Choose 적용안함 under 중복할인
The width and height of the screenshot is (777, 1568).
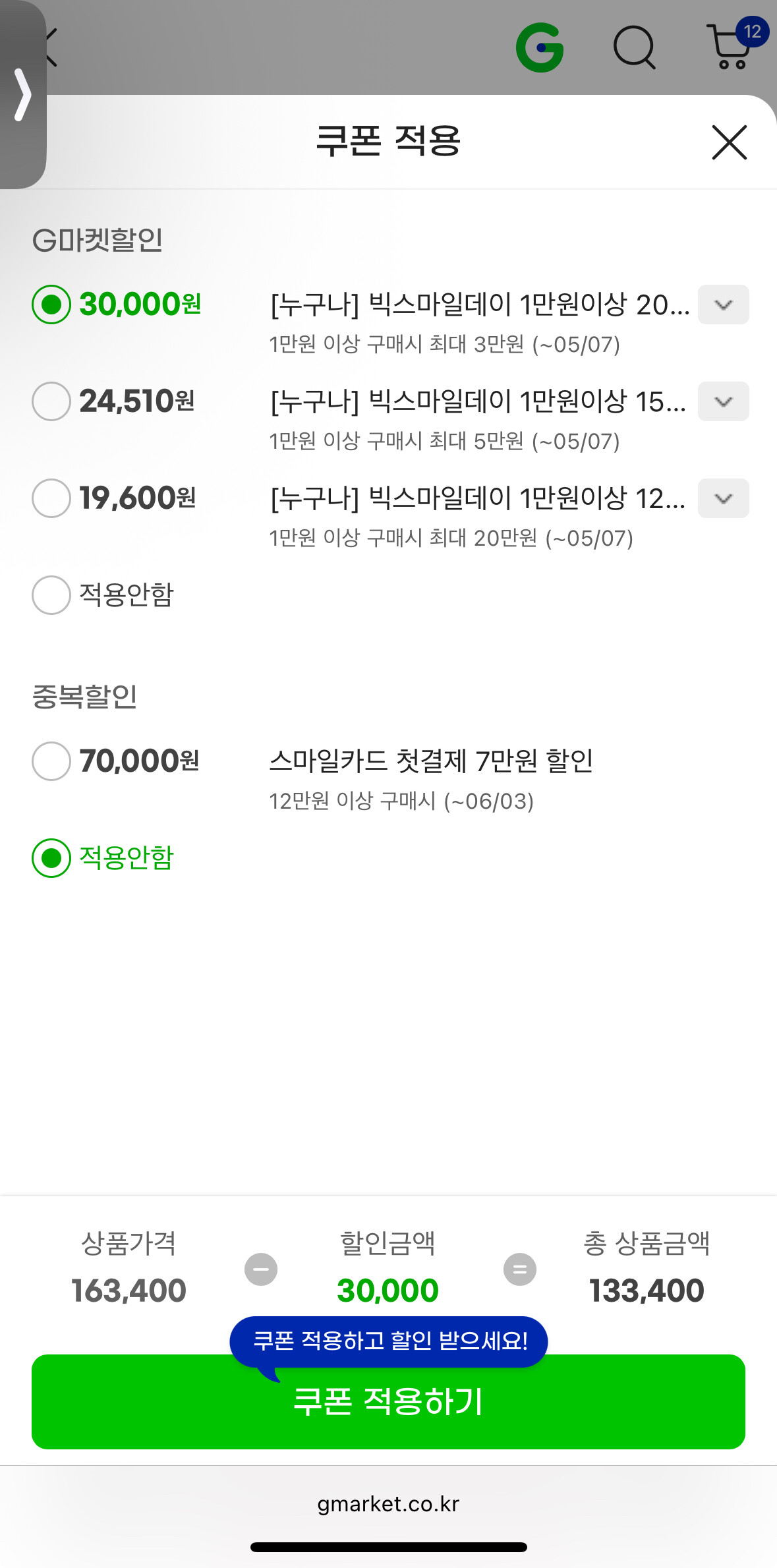(51, 858)
